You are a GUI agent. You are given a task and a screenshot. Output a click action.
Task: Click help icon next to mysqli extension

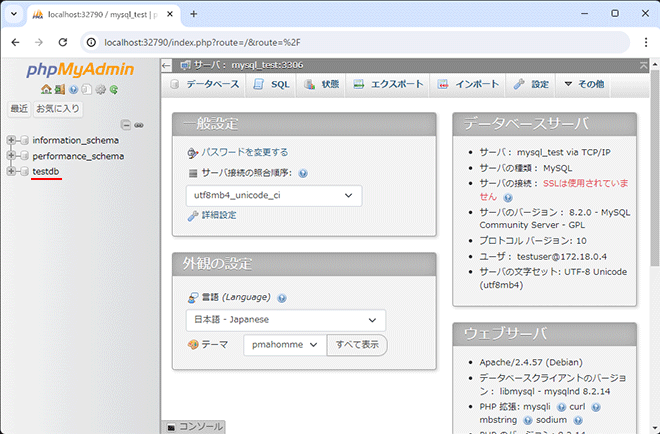point(561,407)
